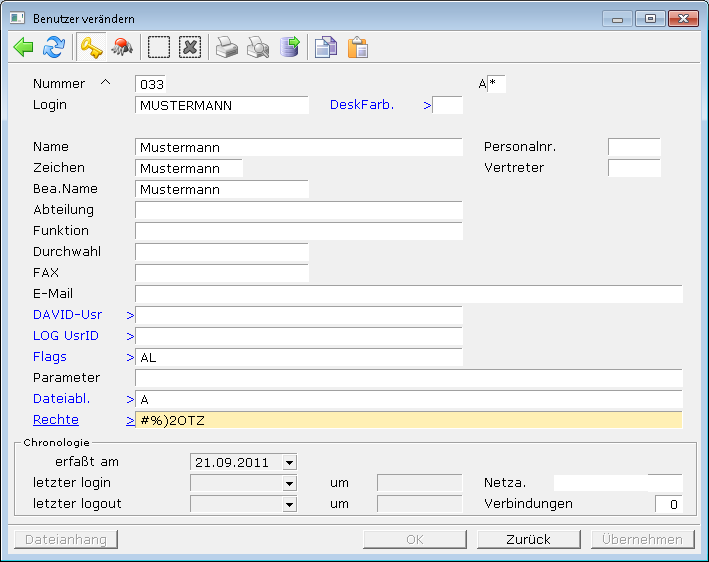Viewport: 709px width, 562px height.
Task: Click the red bug icon
Action: 122,47
